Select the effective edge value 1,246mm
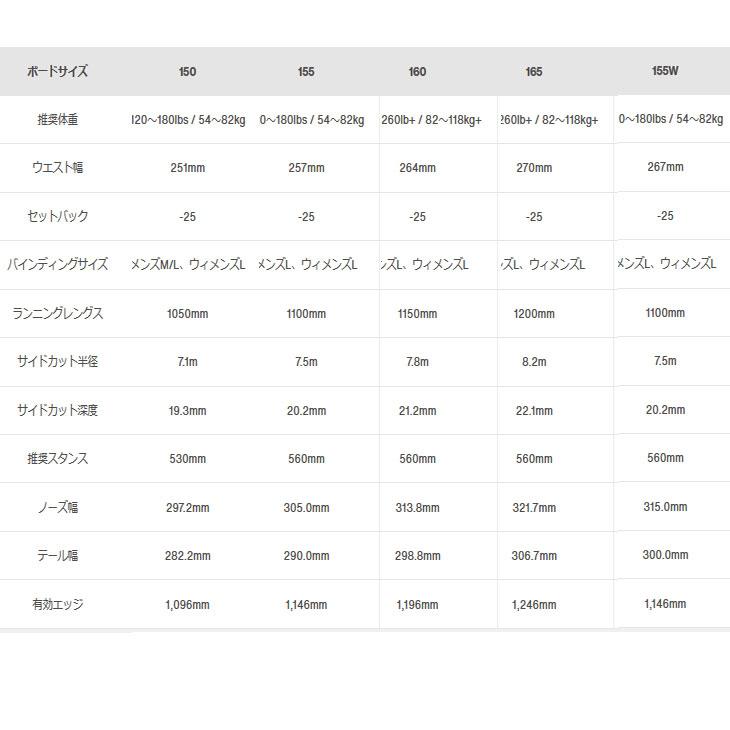The height and width of the screenshot is (730, 730). click(x=534, y=605)
